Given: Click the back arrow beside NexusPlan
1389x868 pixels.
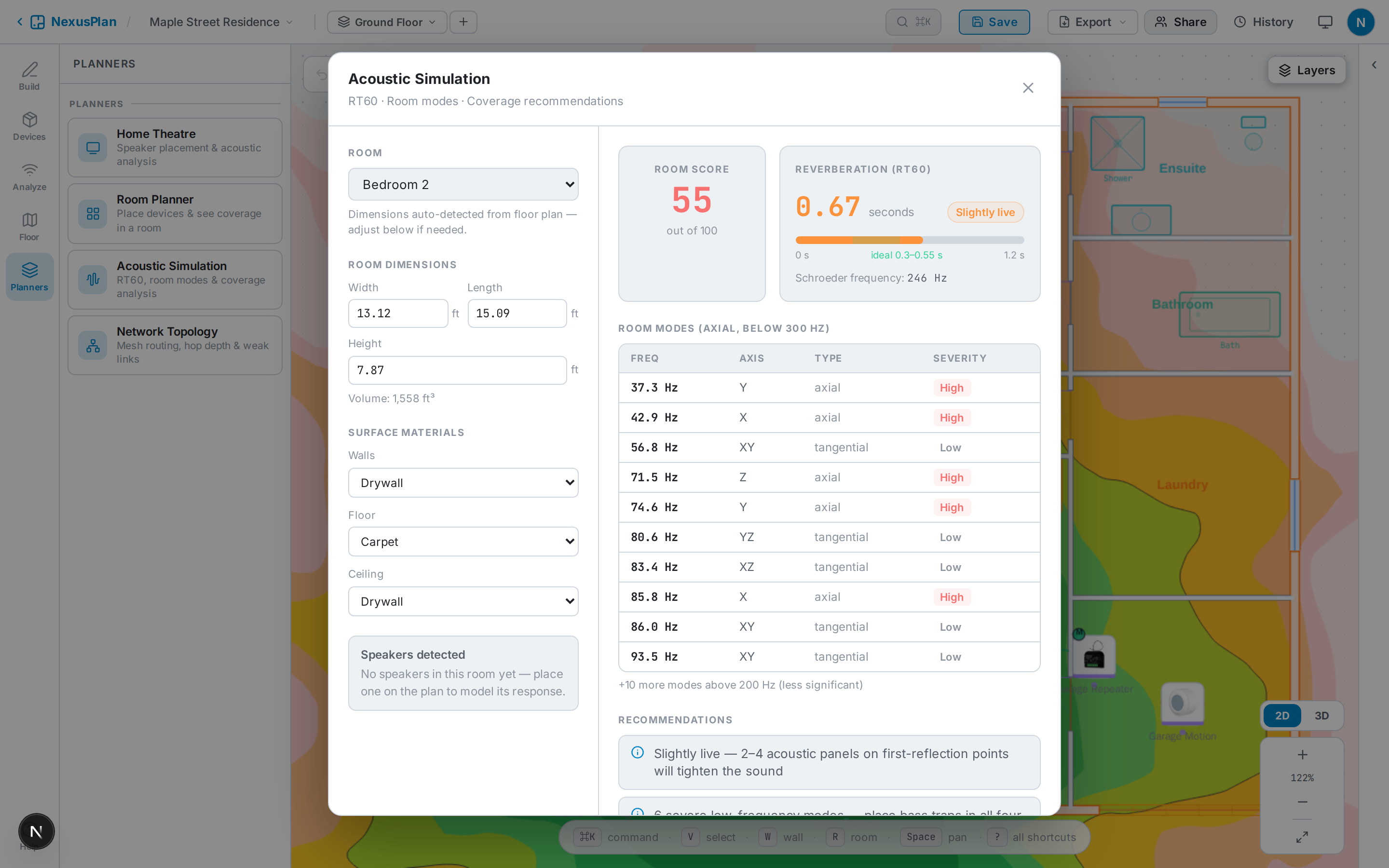Looking at the screenshot, I should coord(19,22).
